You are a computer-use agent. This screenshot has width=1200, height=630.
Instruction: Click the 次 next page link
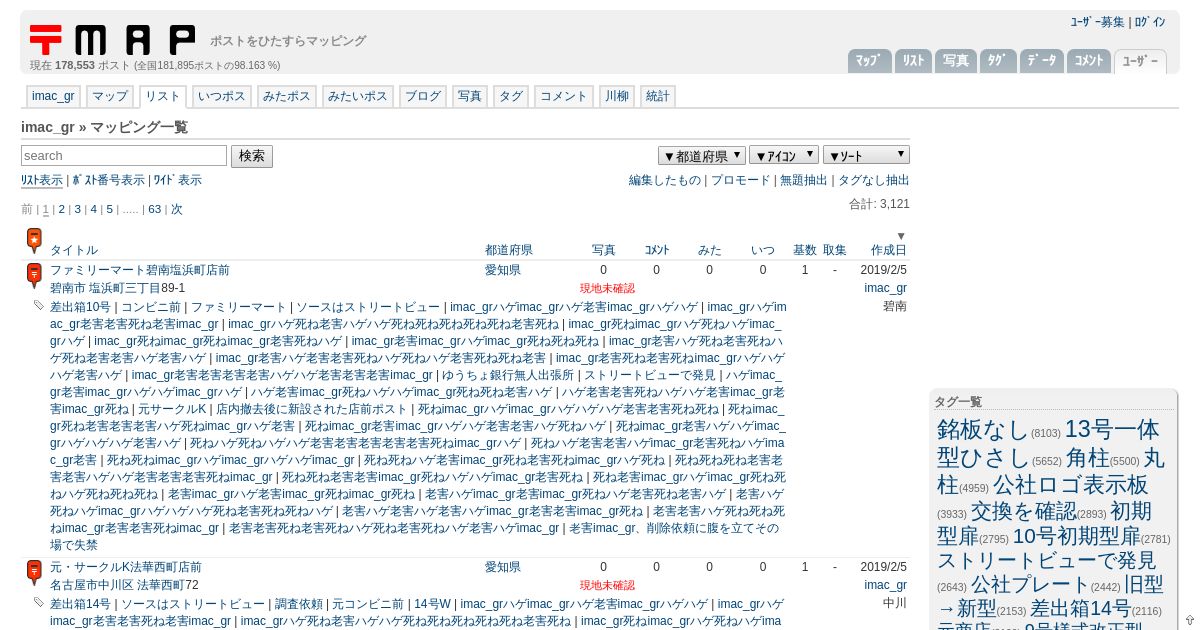click(177, 209)
